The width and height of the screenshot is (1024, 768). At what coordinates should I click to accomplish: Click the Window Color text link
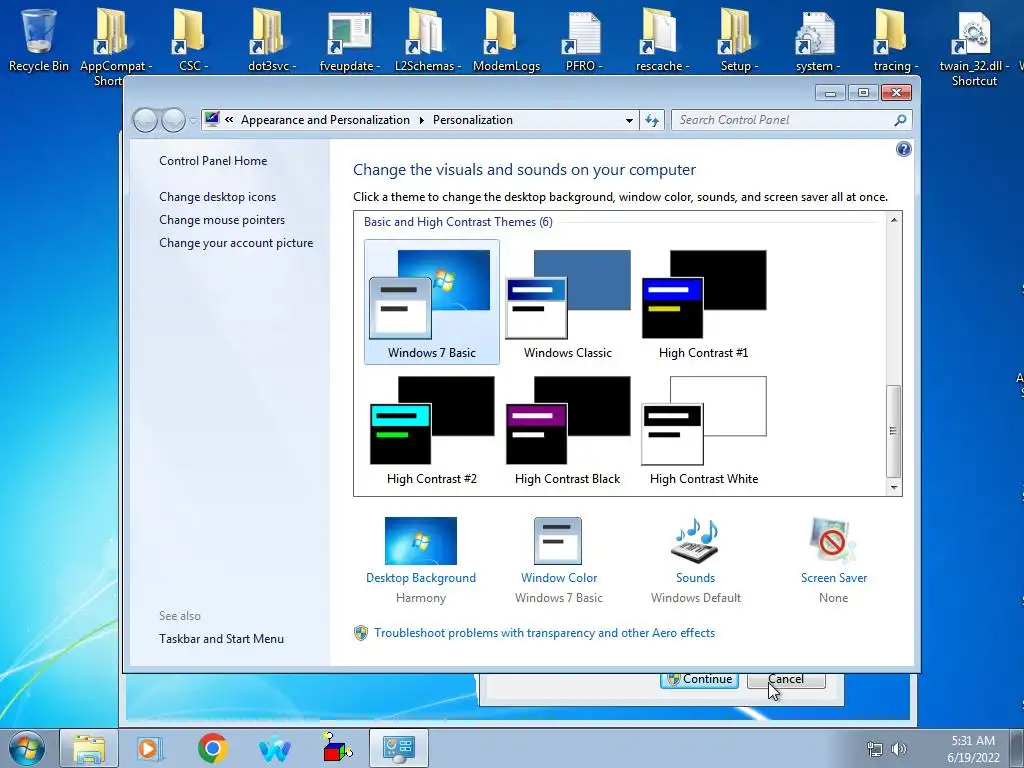[x=559, y=578]
